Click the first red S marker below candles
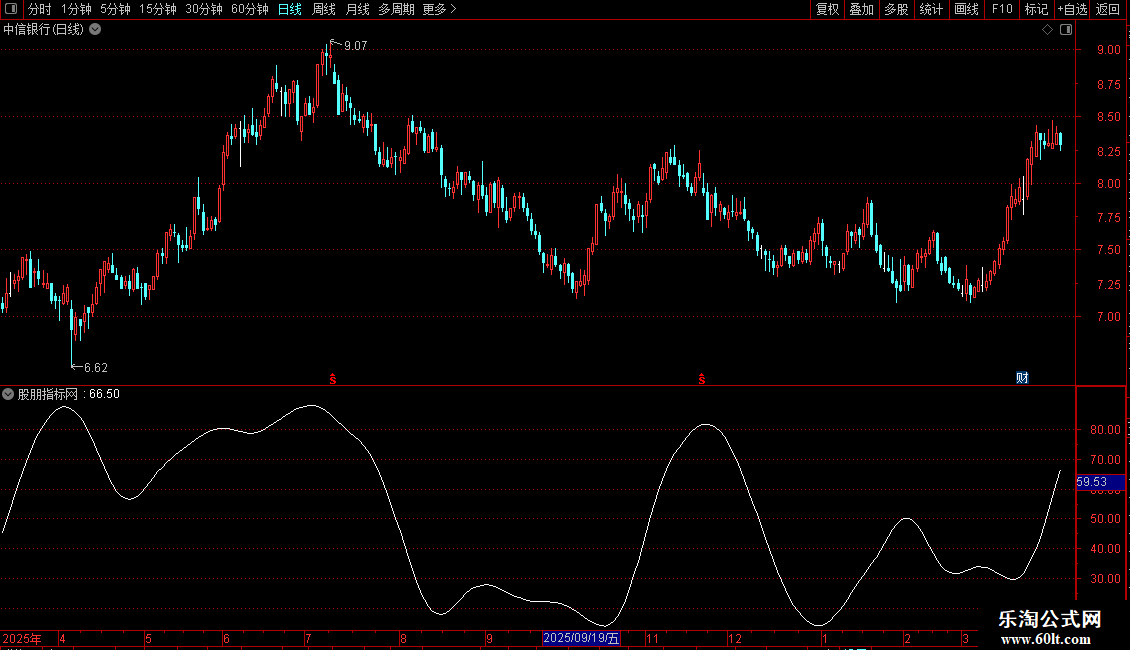Screen dimensions: 1130x650 [333, 379]
